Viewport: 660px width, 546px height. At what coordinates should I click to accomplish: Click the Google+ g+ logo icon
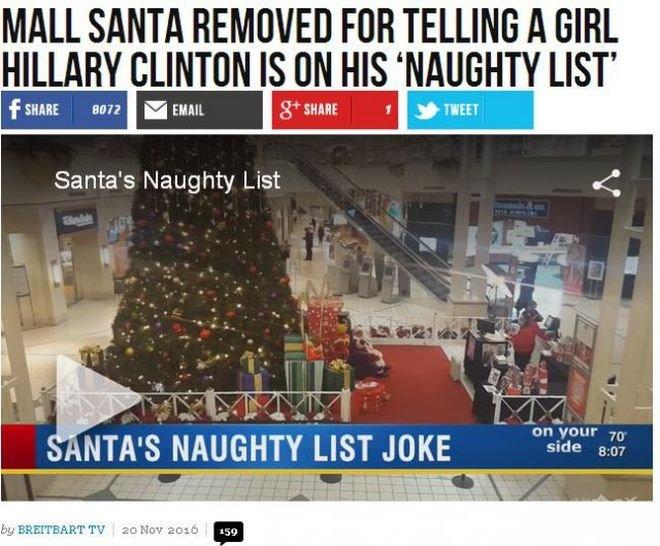[x=289, y=110]
